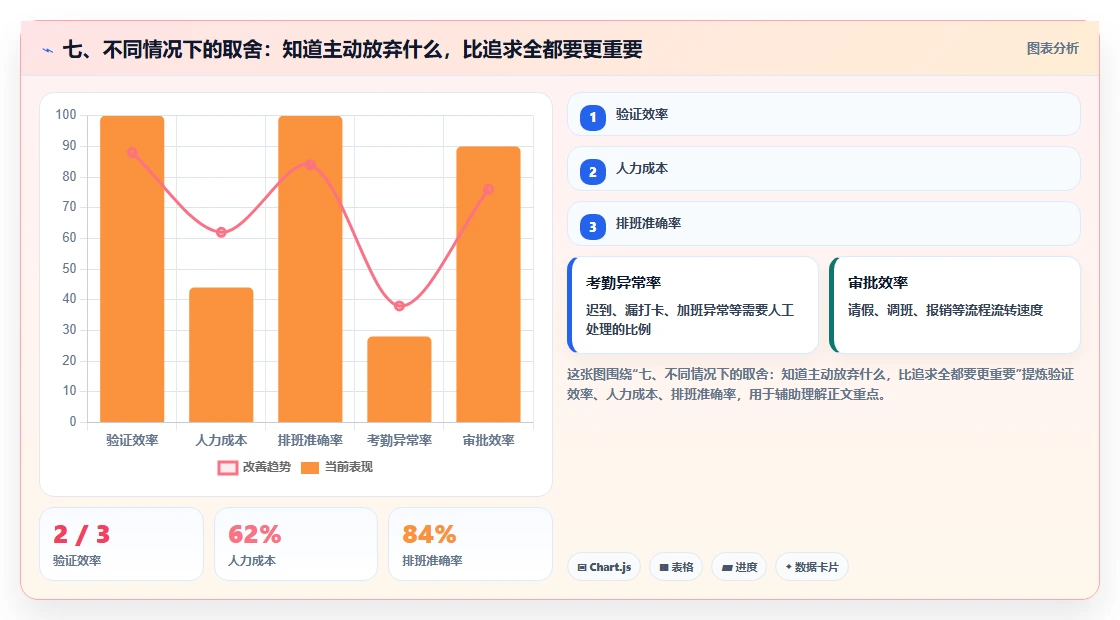Click the description starting 迟到、漏打卡
The height and width of the screenshot is (620, 1120).
point(690,319)
